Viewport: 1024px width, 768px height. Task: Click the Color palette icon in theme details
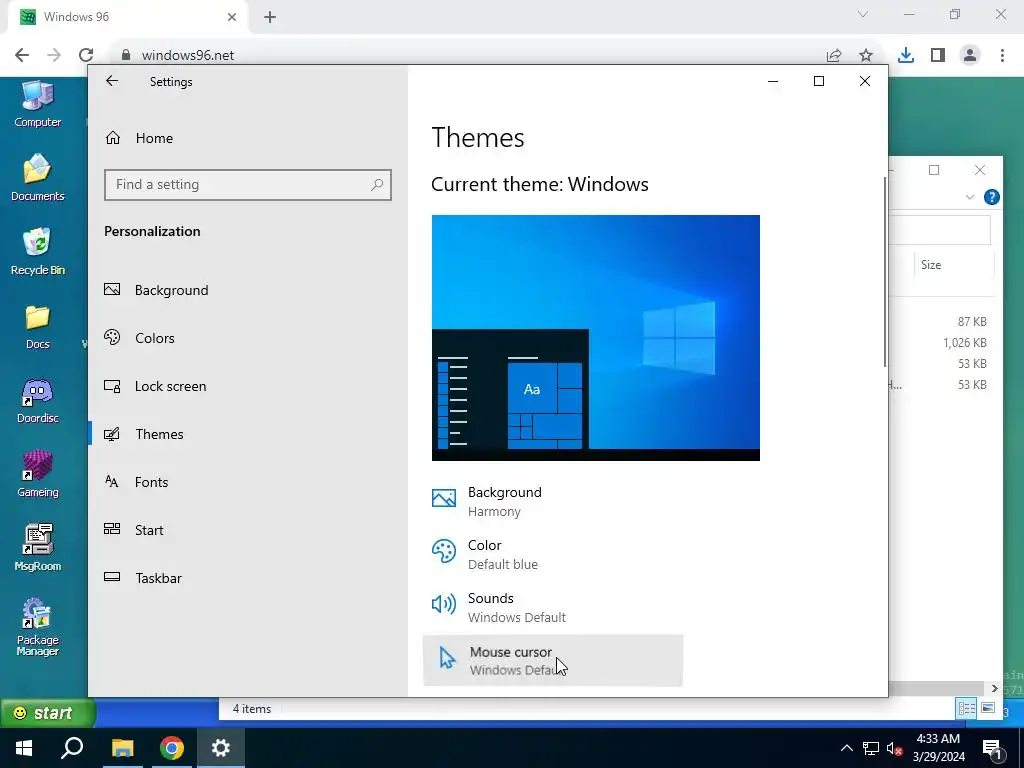pos(443,552)
